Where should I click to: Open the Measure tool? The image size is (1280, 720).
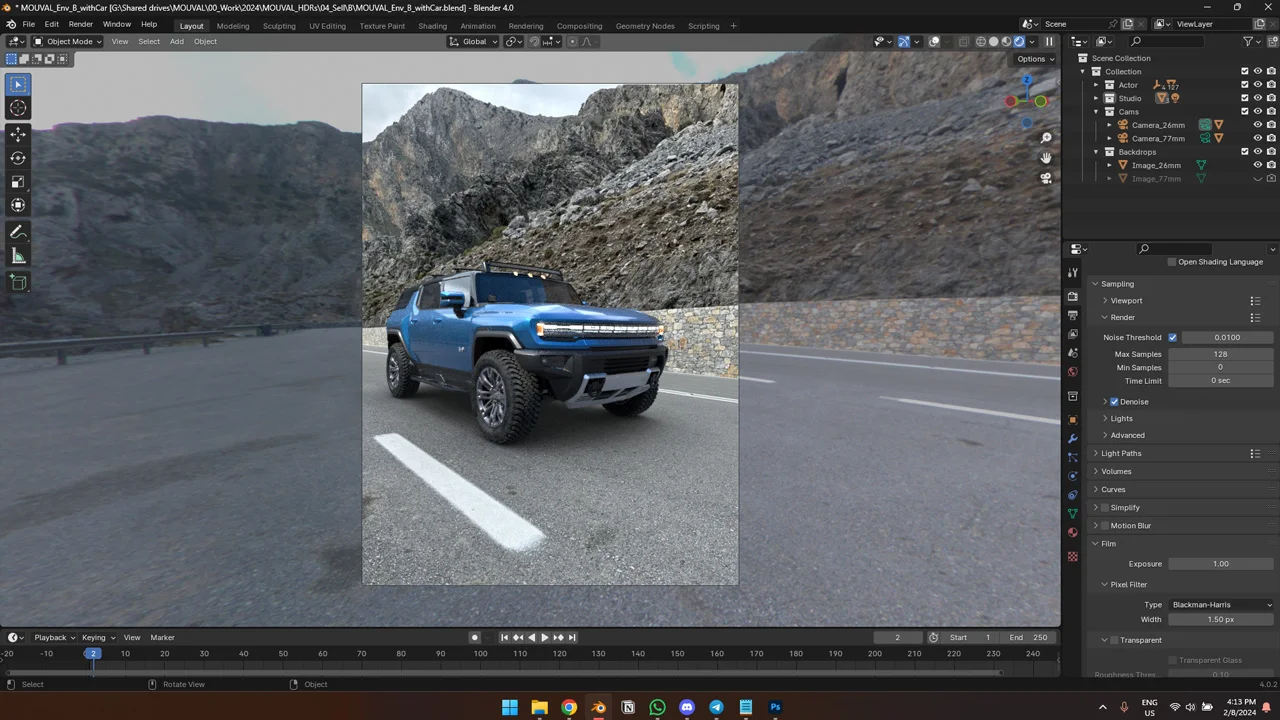[17, 255]
